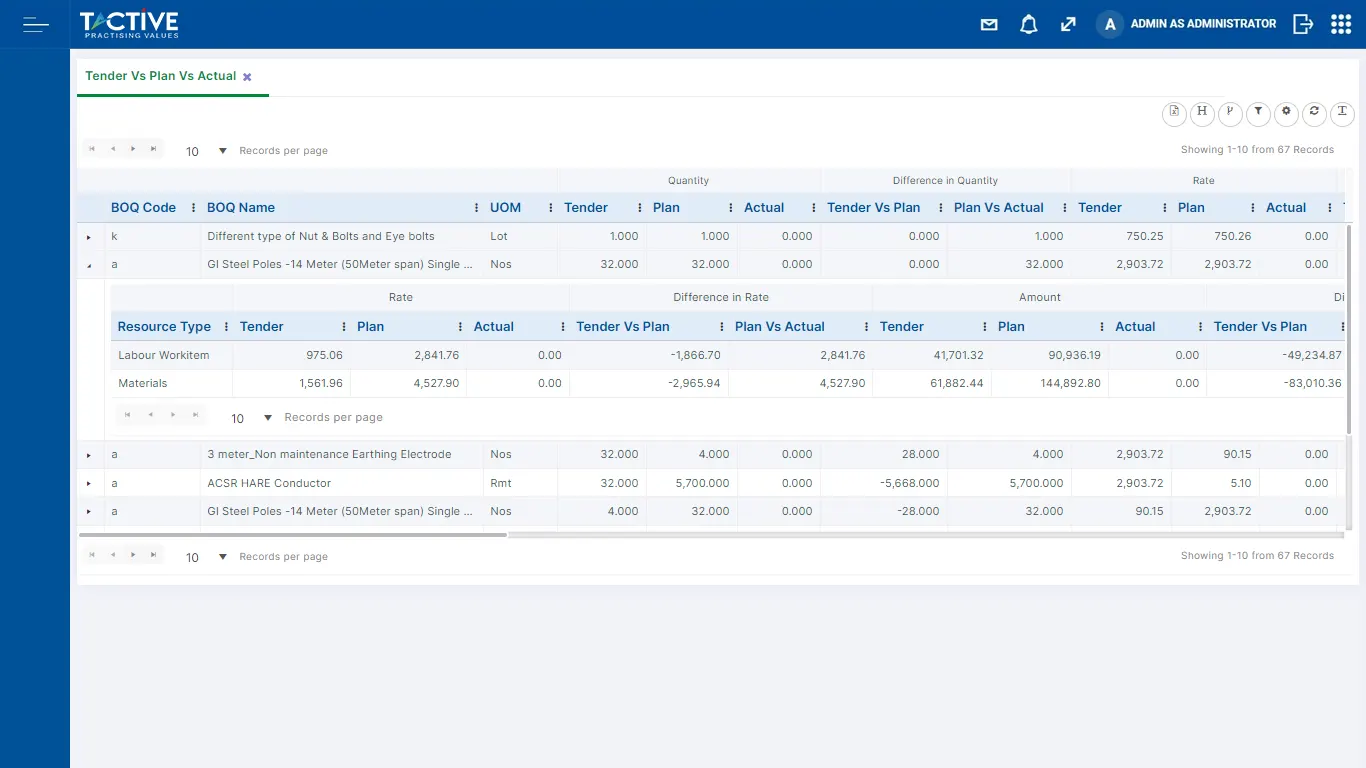Toggle the hamburger sidebar menu
This screenshot has height=768, width=1366.
36,24
